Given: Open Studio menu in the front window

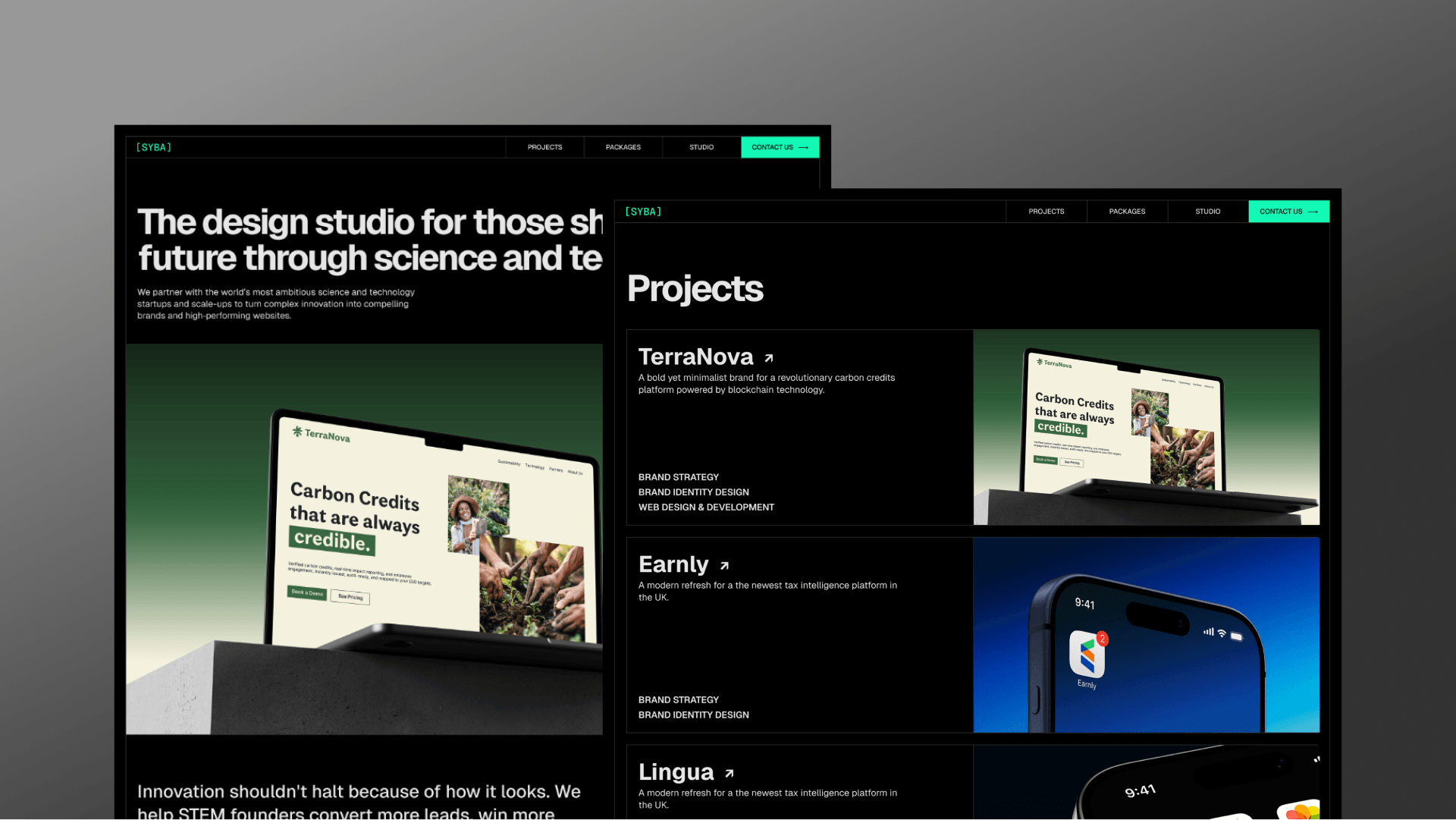Looking at the screenshot, I should click(1208, 212).
